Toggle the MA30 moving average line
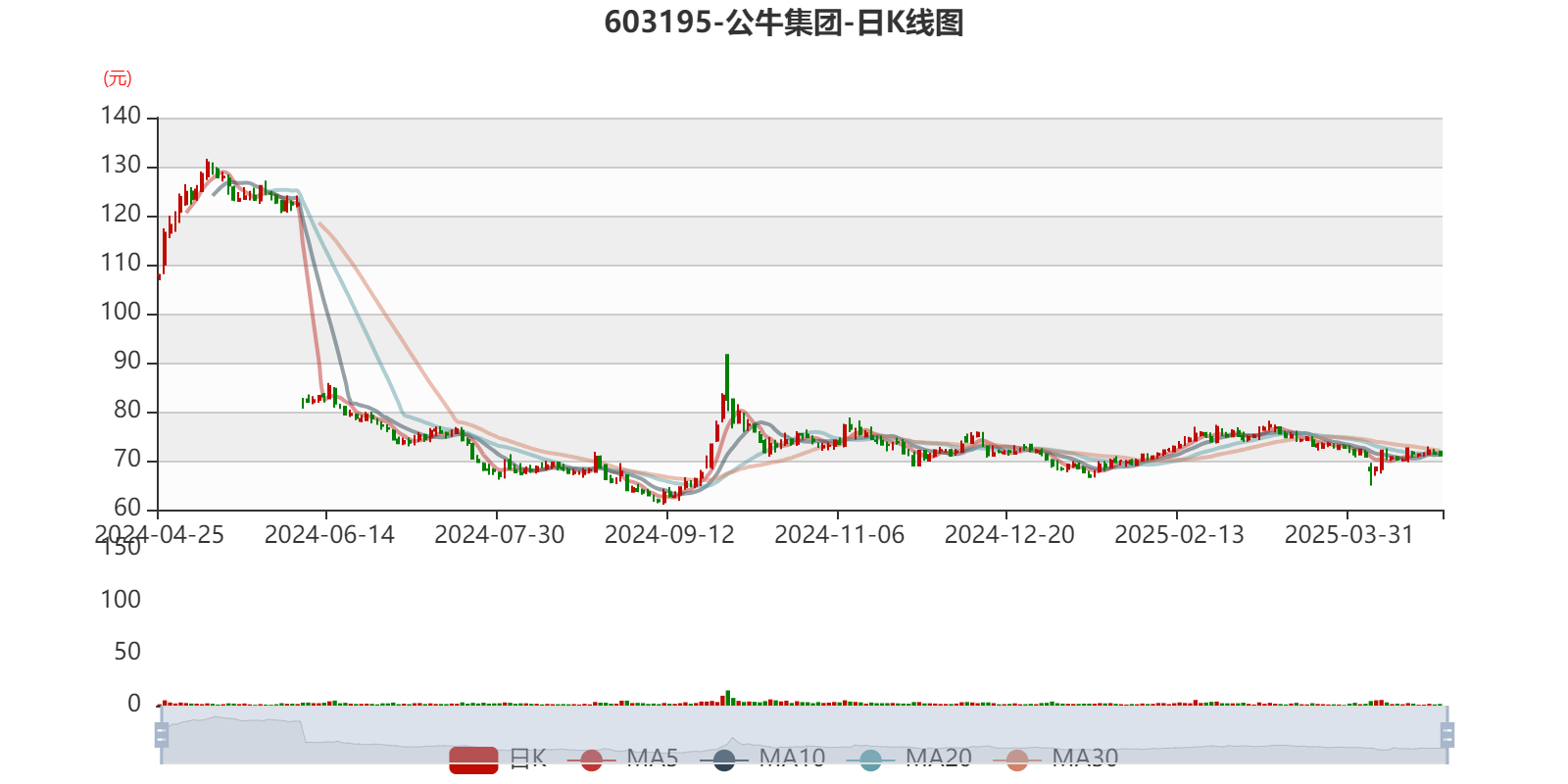Screen dimensions: 1568x784 [1055, 759]
